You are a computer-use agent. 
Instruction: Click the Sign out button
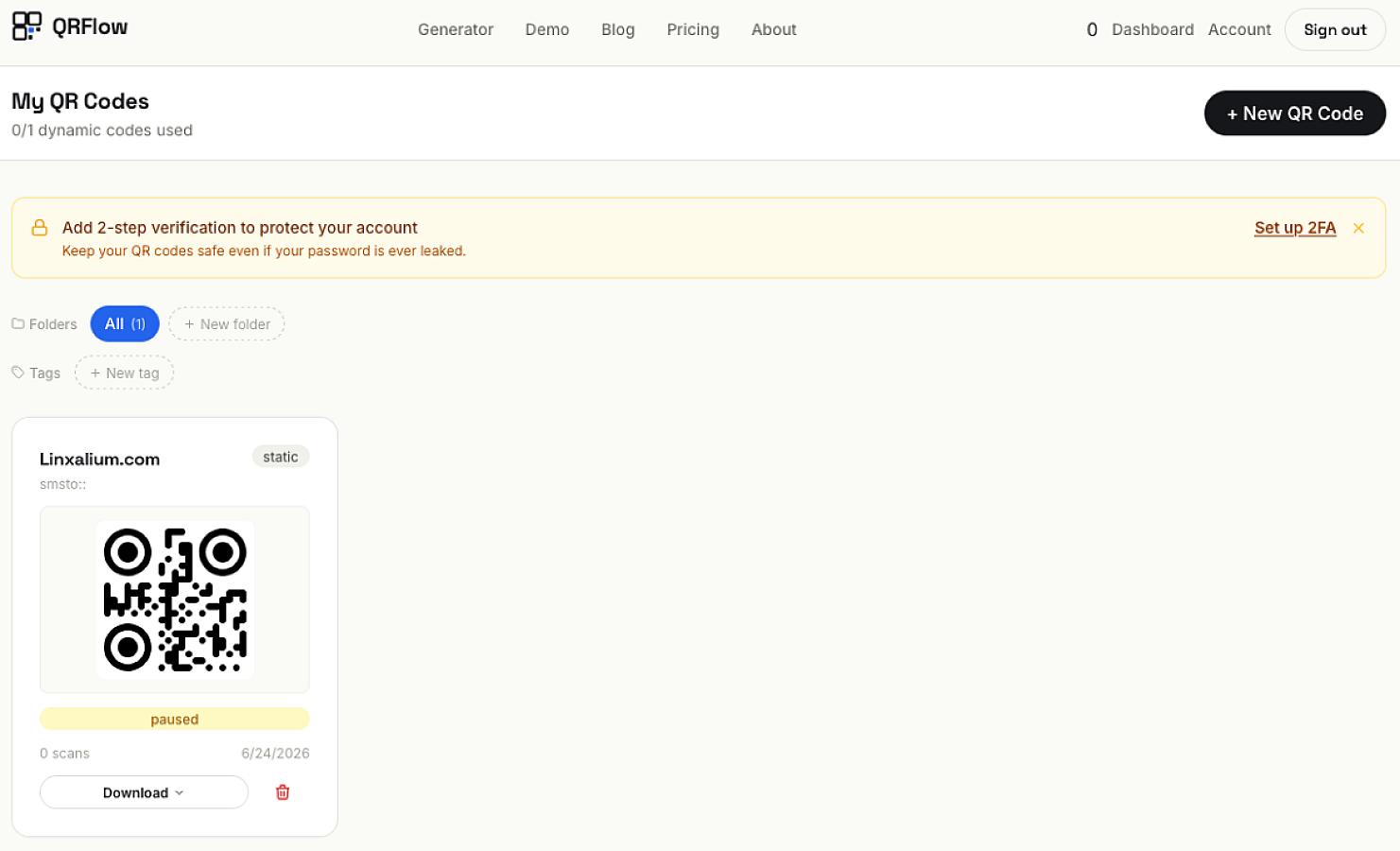1335,29
